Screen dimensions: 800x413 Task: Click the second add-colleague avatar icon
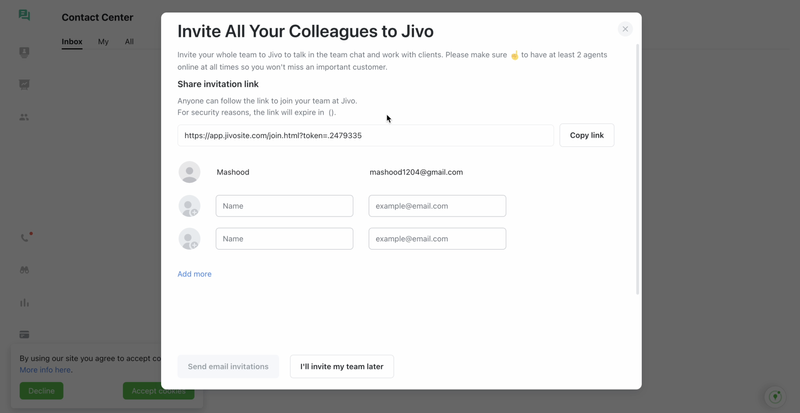click(189, 239)
